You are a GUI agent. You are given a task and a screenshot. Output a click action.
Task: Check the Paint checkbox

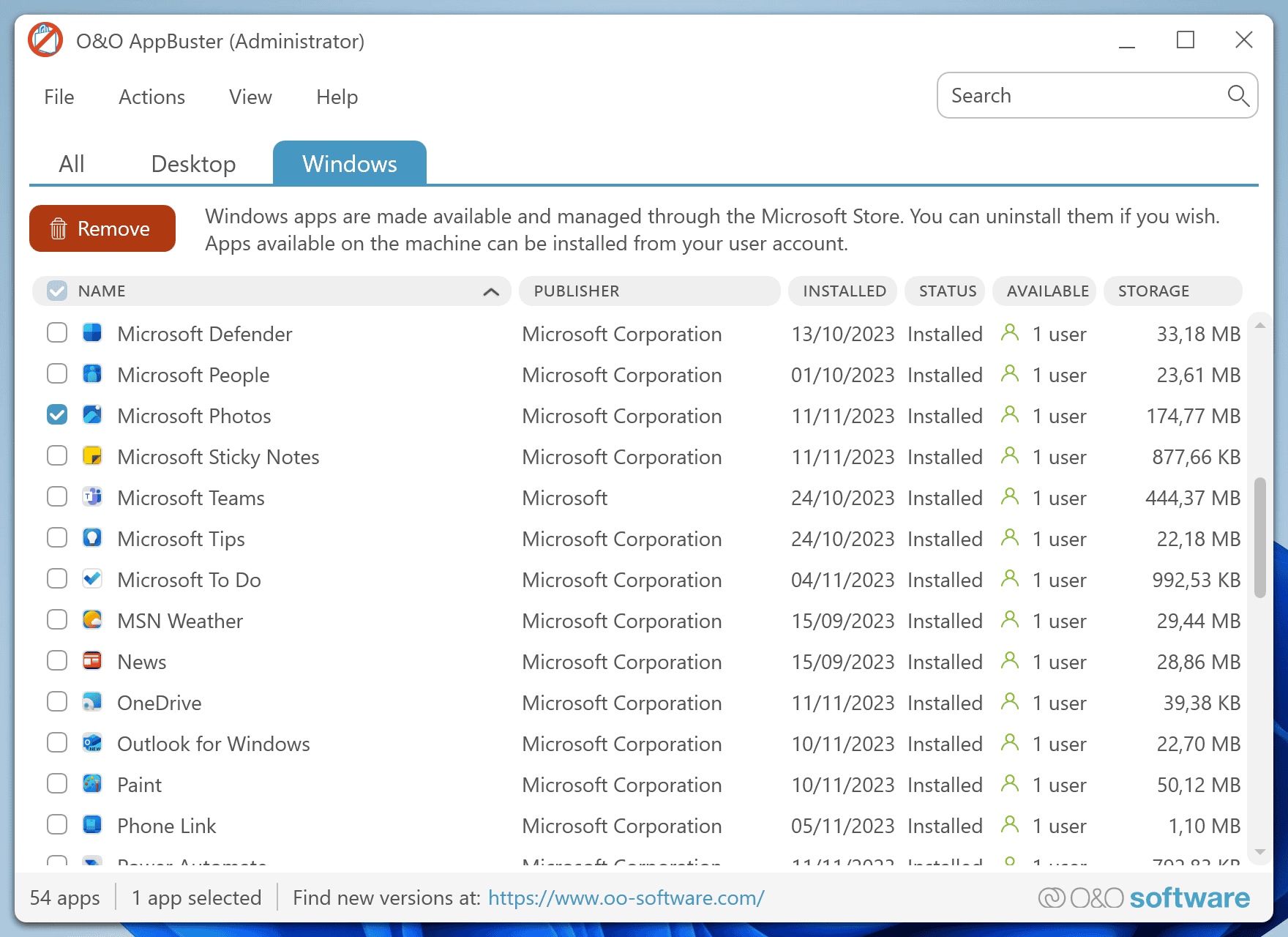tap(57, 784)
